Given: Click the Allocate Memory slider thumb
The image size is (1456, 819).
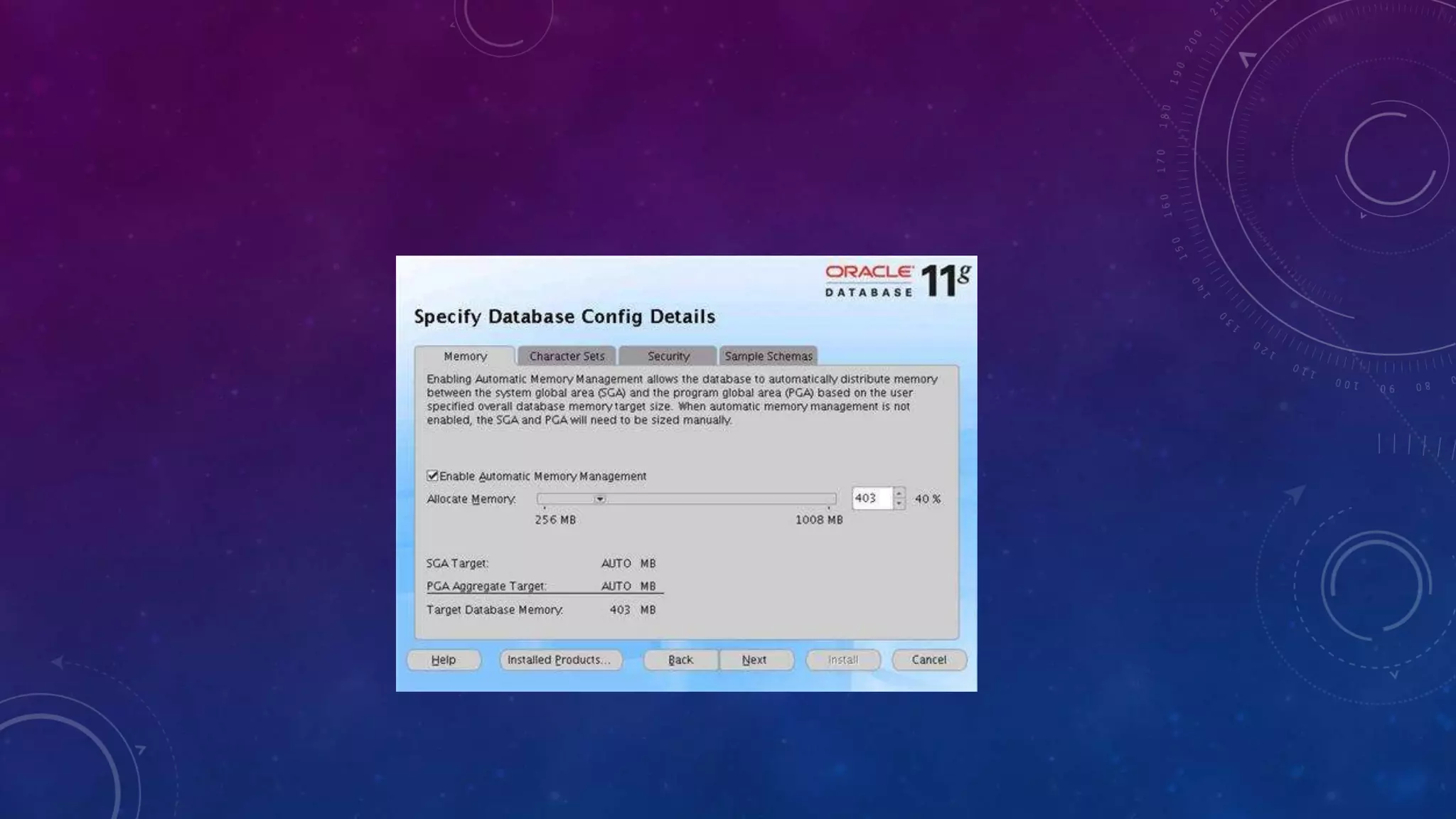Looking at the screenshot, I should (x=600, y=499).
